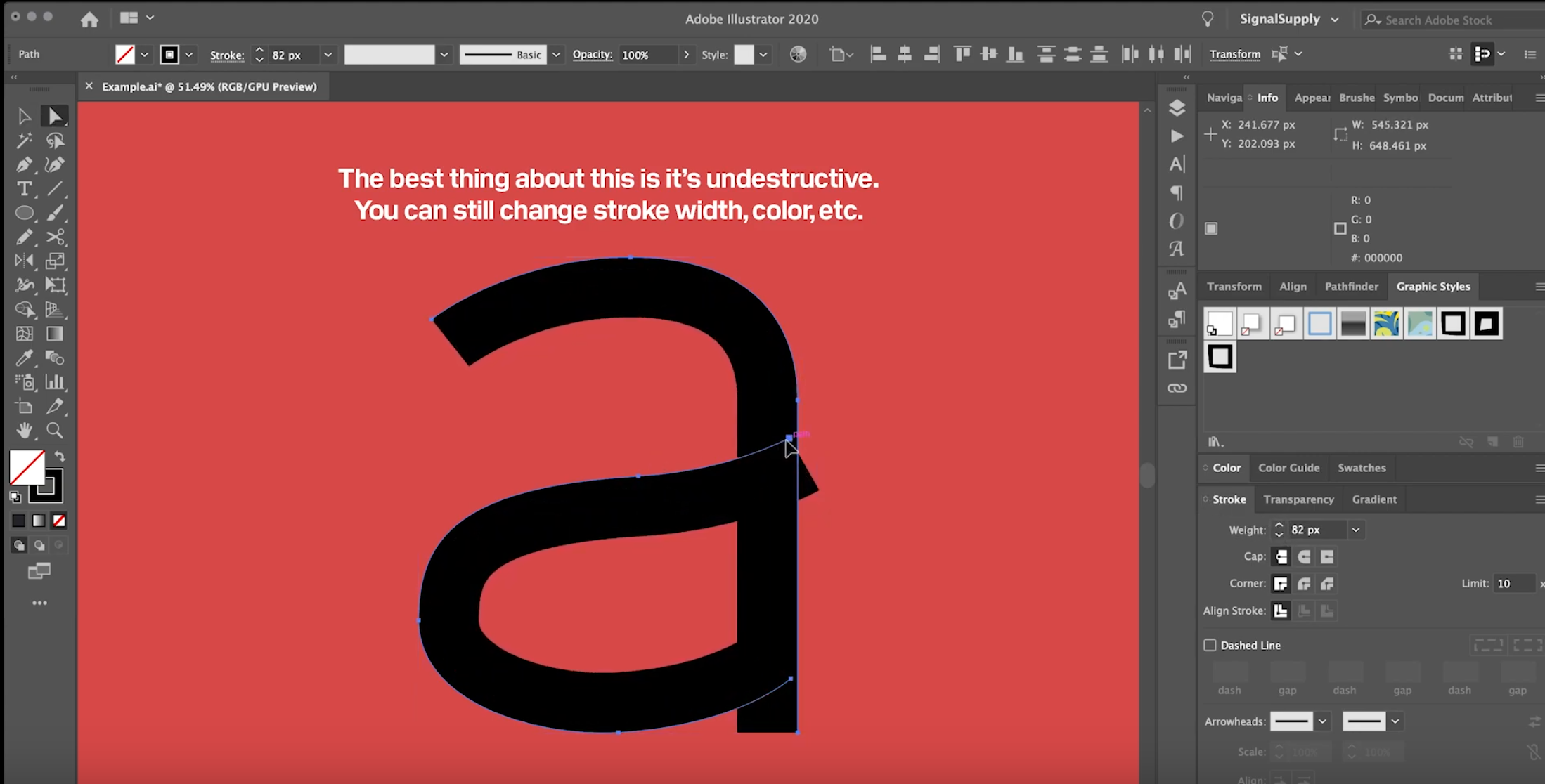This screenshot has height=784, width=1545.
Task: Open the Transform link in control bar
Action: (1234, 54)
